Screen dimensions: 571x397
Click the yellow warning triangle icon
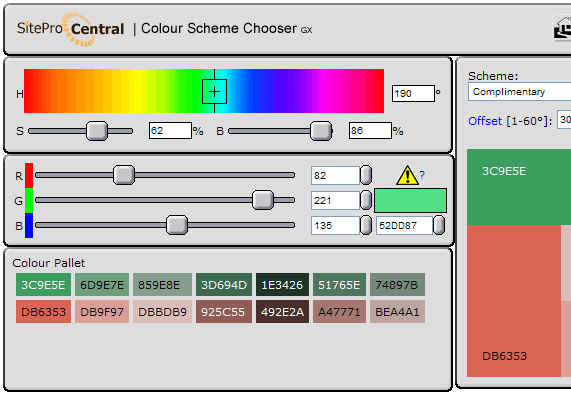click(x=407, y=175)
